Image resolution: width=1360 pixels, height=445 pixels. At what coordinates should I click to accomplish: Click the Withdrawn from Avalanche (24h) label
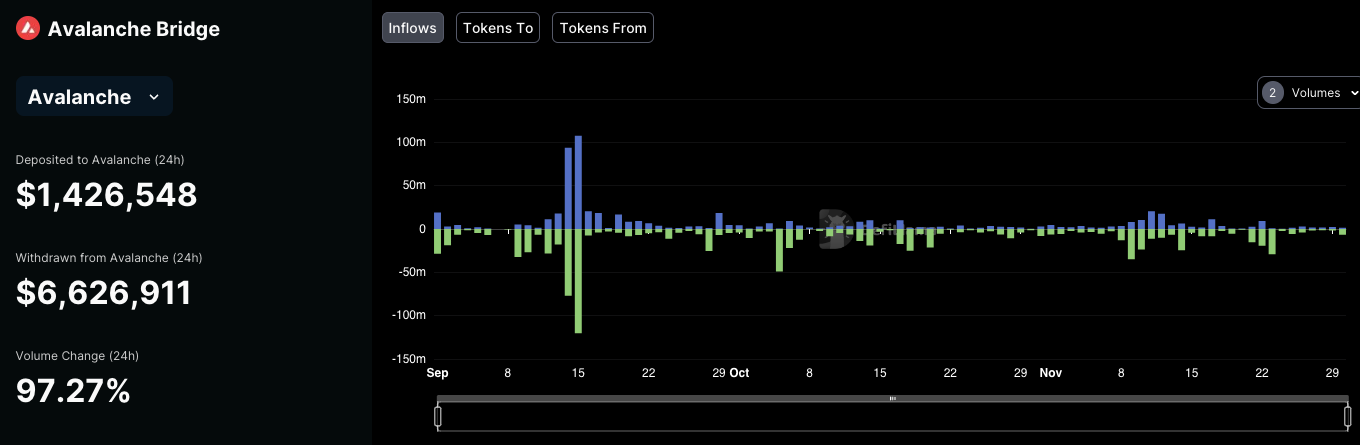(109, 258)
